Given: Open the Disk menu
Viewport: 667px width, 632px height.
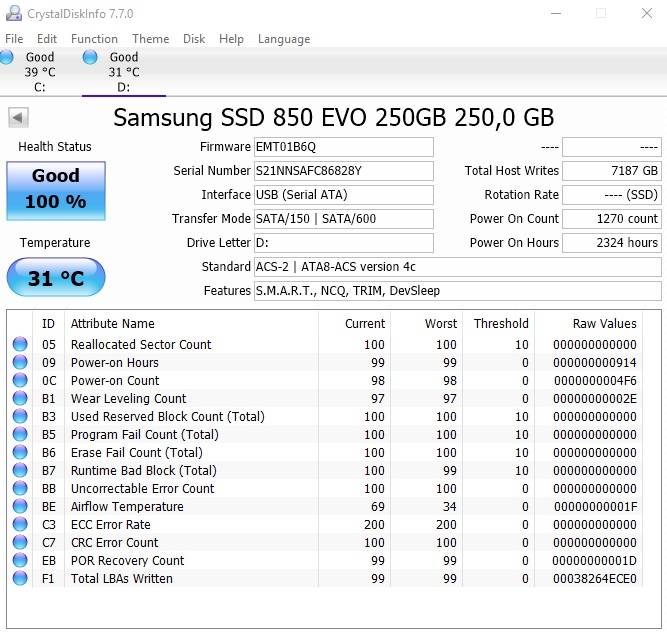Looking at the screenshot, I should point(194,39).
